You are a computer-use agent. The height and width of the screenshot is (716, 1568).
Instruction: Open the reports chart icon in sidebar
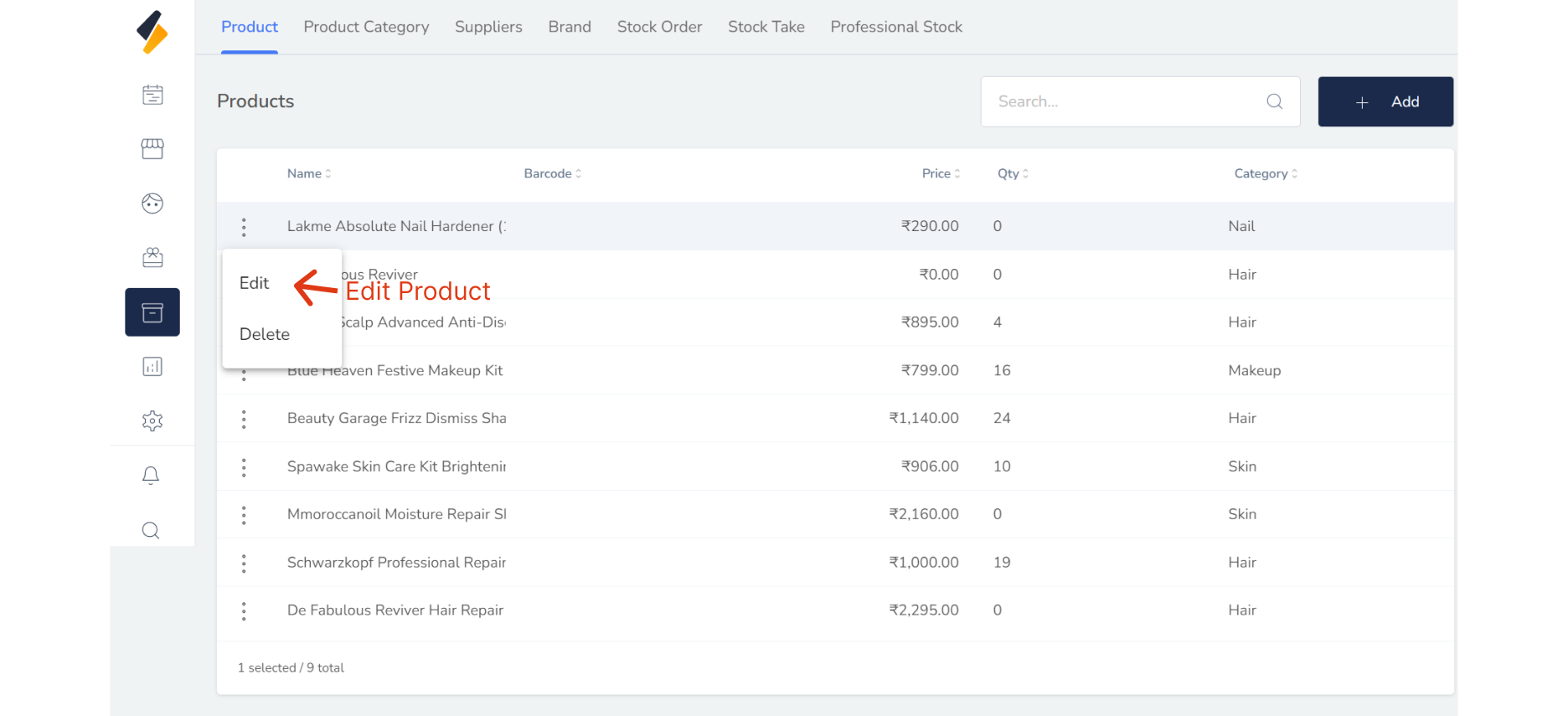pyautogui.click(x=152, y=367)
